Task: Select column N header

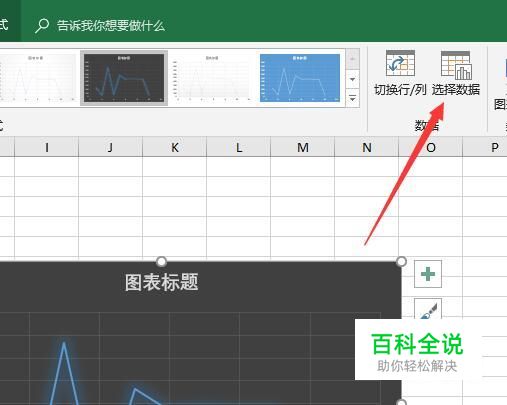Action: tap(366, 147)
